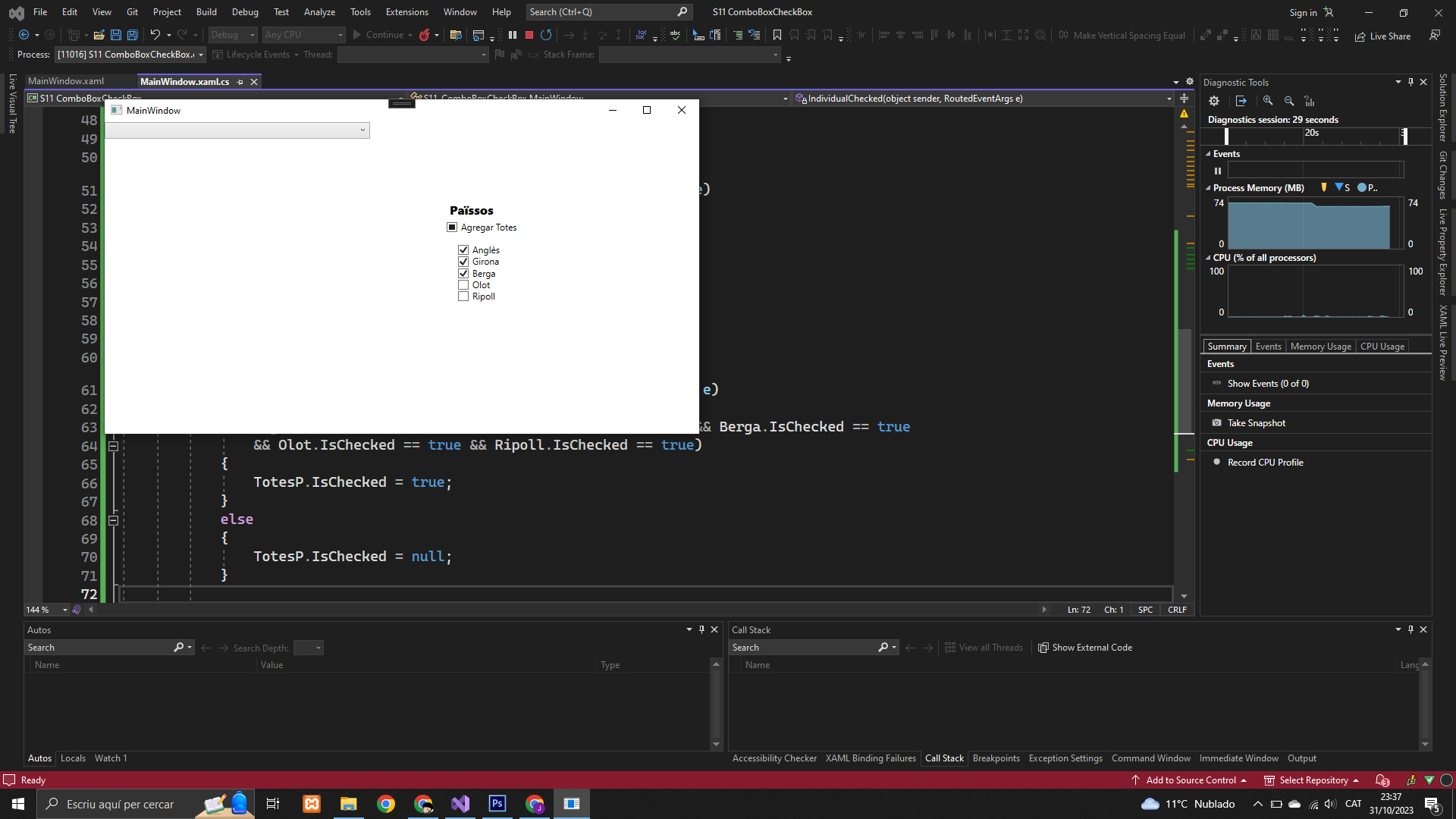Uncheck the Girona checkbox
1456x819 pixels.
point(463,262)
